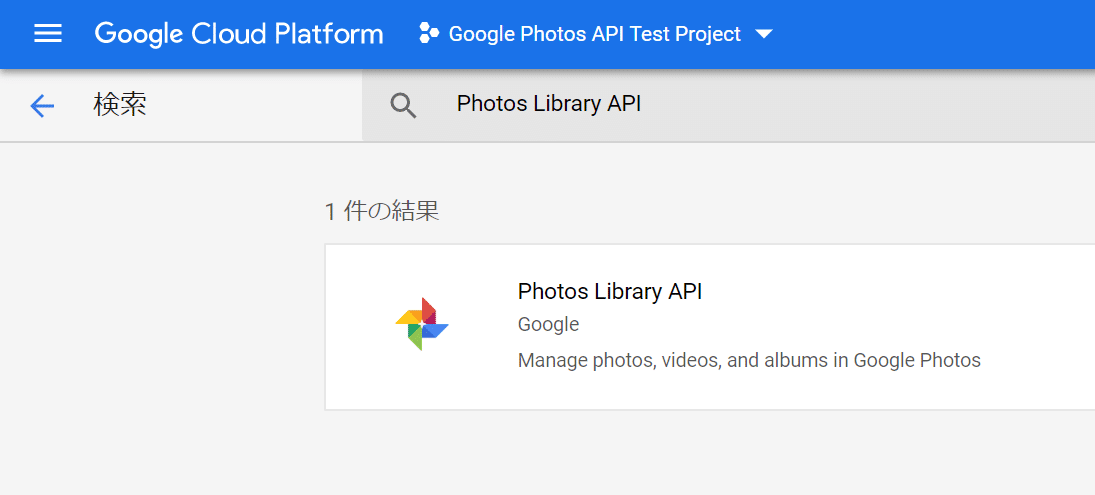This screenshot has height=495, width=1095.
Task: Open the Google Photos API Test Project selector
Action: coord(594,34)
